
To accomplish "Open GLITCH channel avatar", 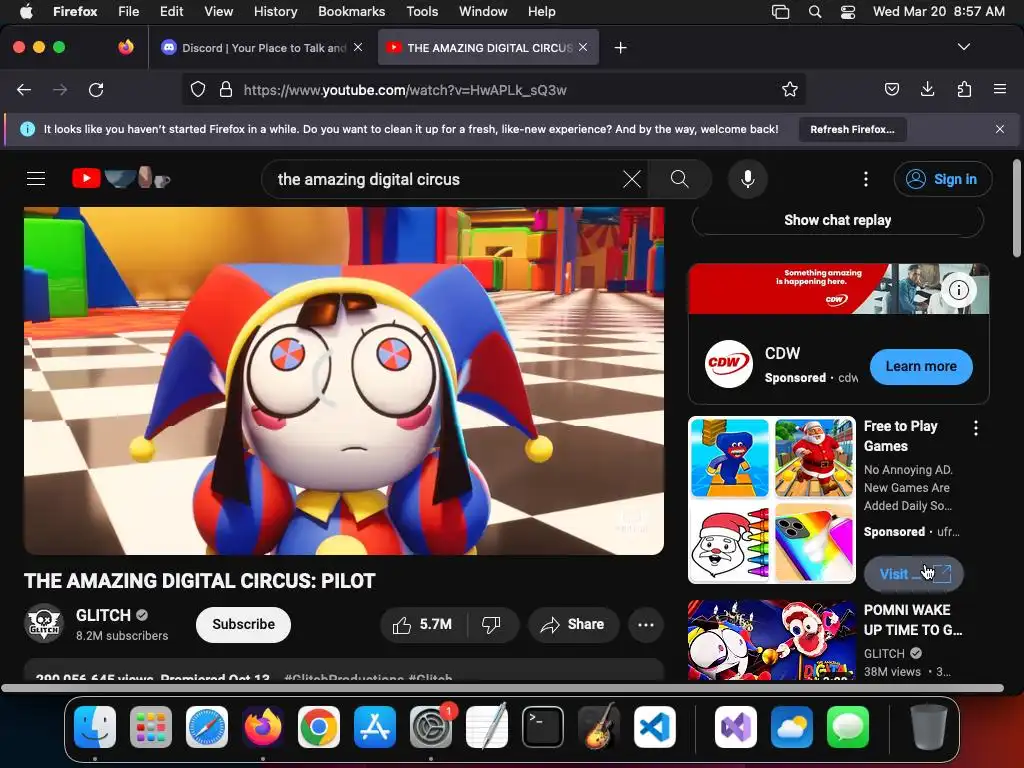I will click(44, 623).
